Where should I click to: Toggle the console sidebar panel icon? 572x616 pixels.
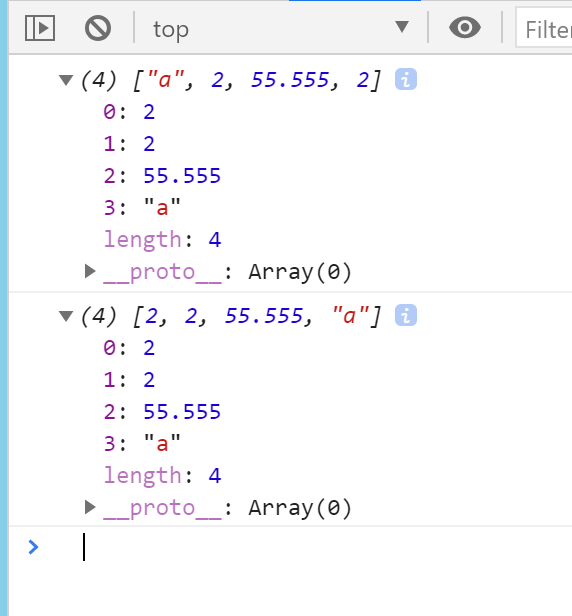point(40,28)
